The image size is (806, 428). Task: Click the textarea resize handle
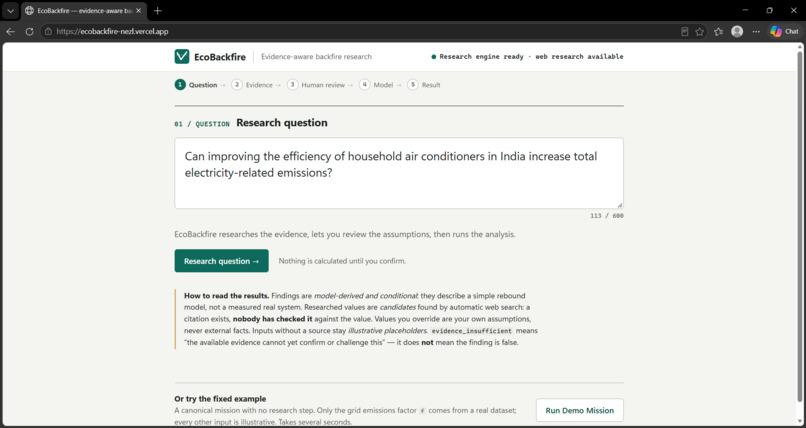619,205
